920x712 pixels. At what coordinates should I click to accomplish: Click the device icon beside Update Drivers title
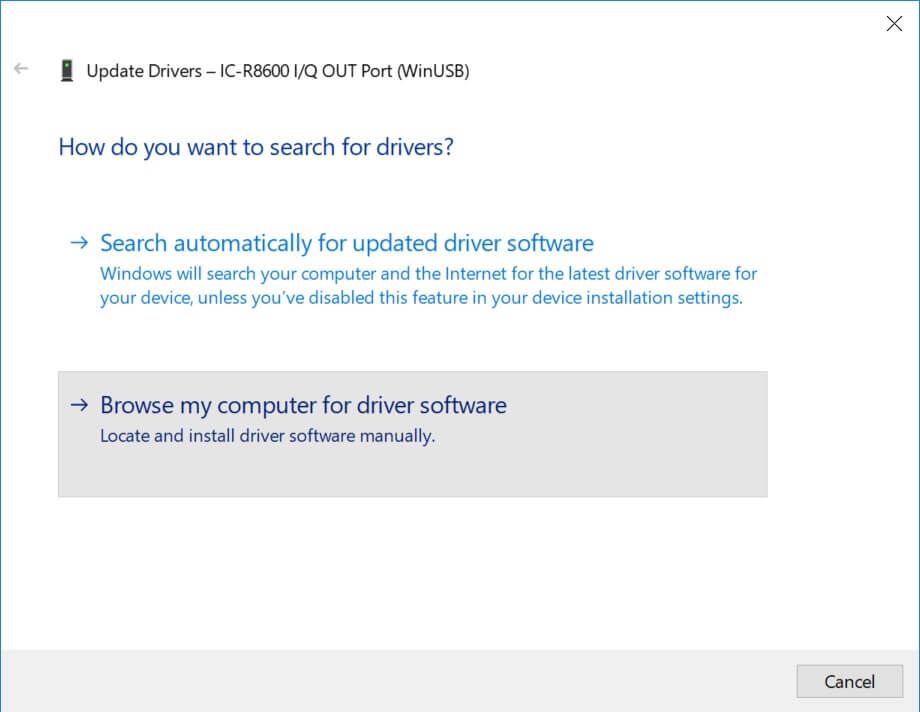(x=67, y=70)
